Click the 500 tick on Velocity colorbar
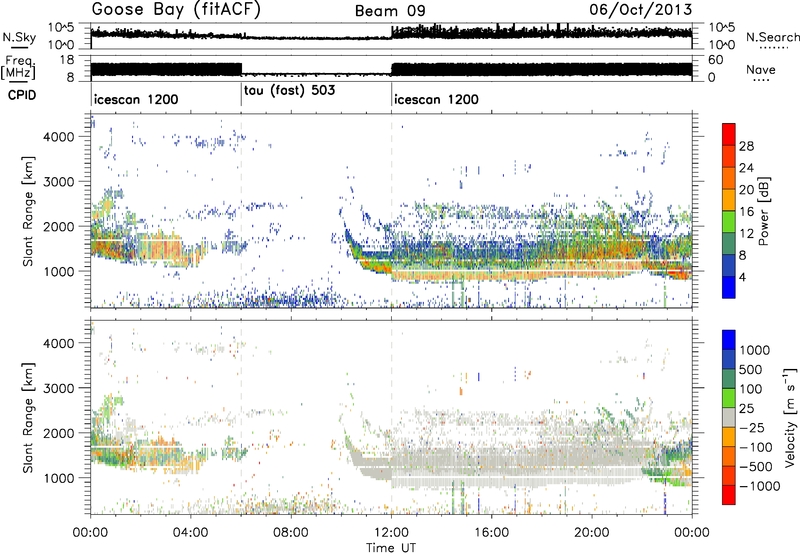Viewport: 800px width, 554px height. click(x=751, y=369)
